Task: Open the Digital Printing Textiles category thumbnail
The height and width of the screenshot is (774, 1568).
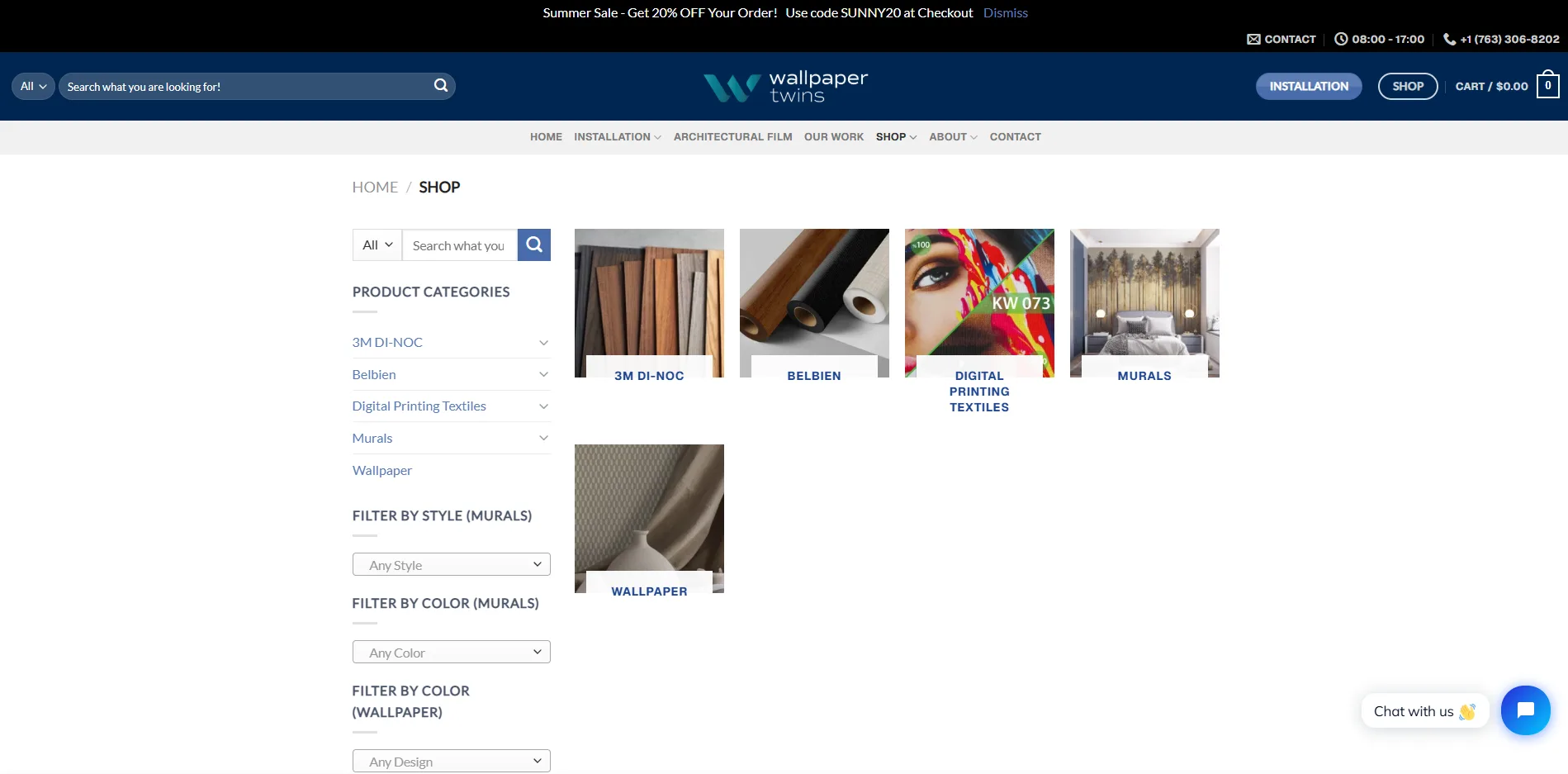Action: click(x=978, y=303)
